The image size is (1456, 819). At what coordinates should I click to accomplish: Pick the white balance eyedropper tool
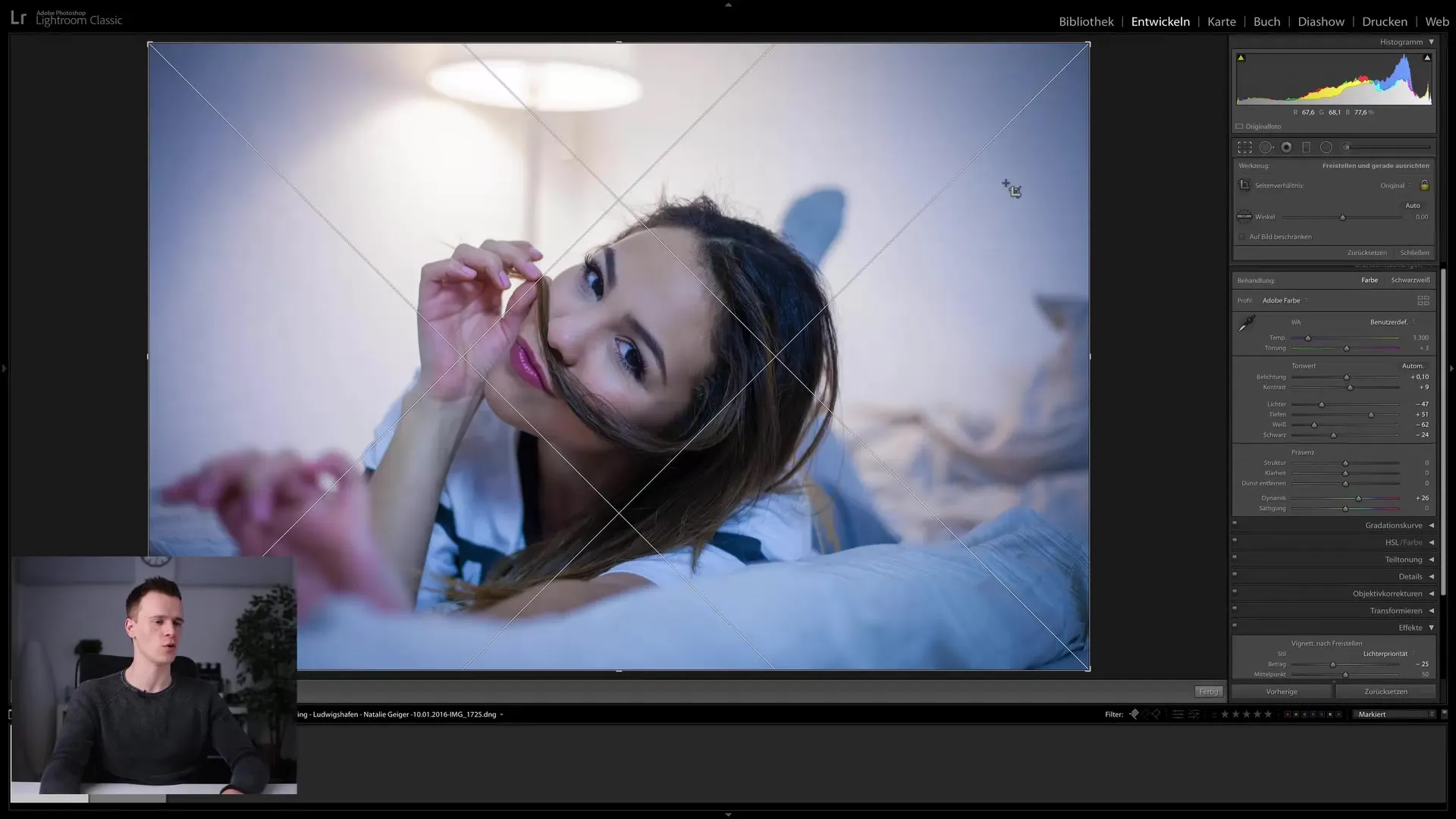pyautogui.click(x=1247, y=324)
